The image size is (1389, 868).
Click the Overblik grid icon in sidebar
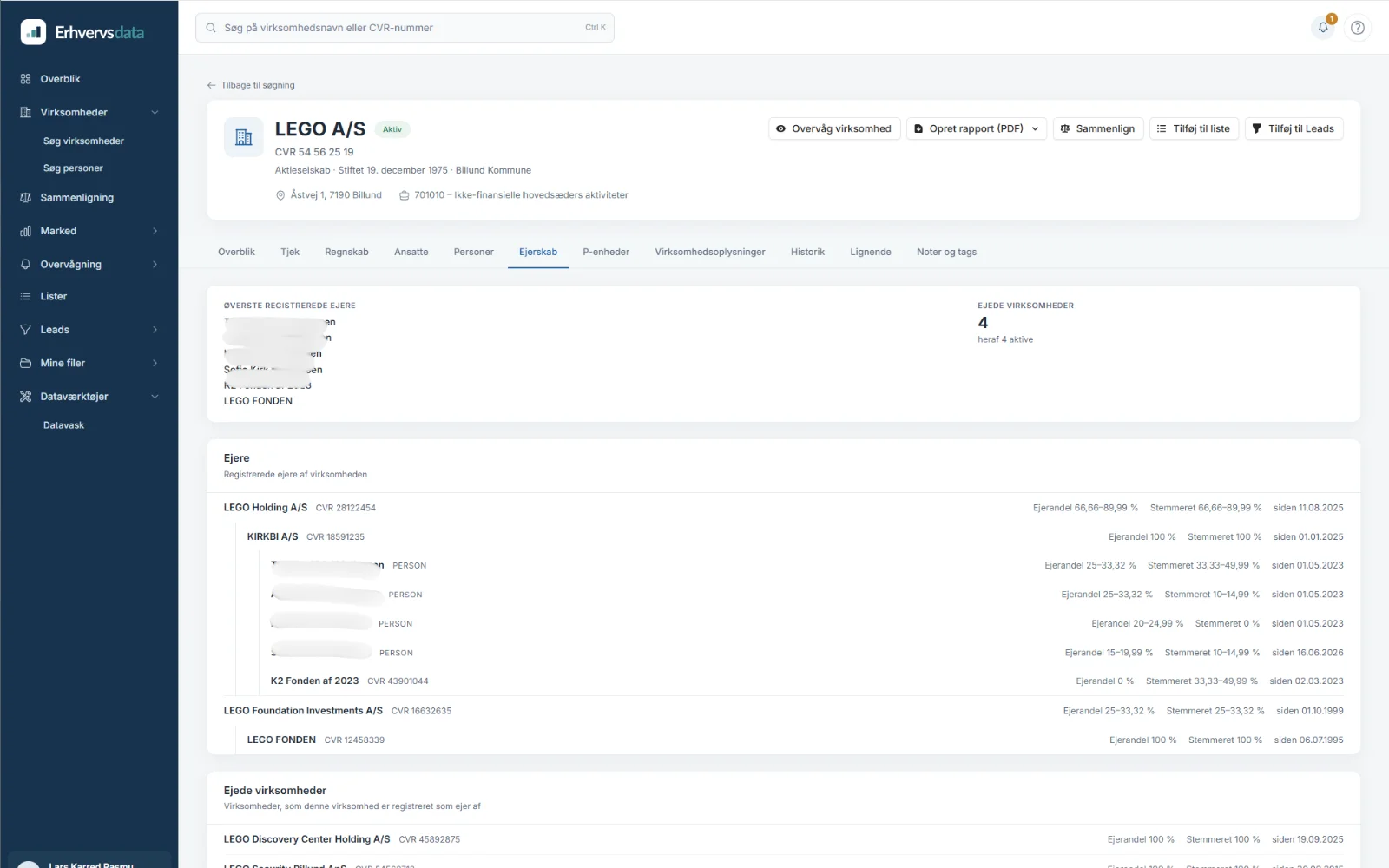click(x=25, y=79)
